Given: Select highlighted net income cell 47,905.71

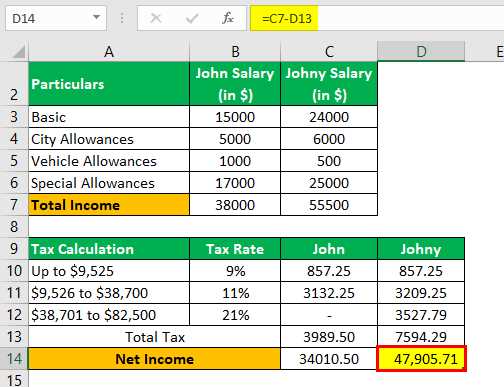Looking at the screenshot, I should pyautogui.click(x=421, y=359).
